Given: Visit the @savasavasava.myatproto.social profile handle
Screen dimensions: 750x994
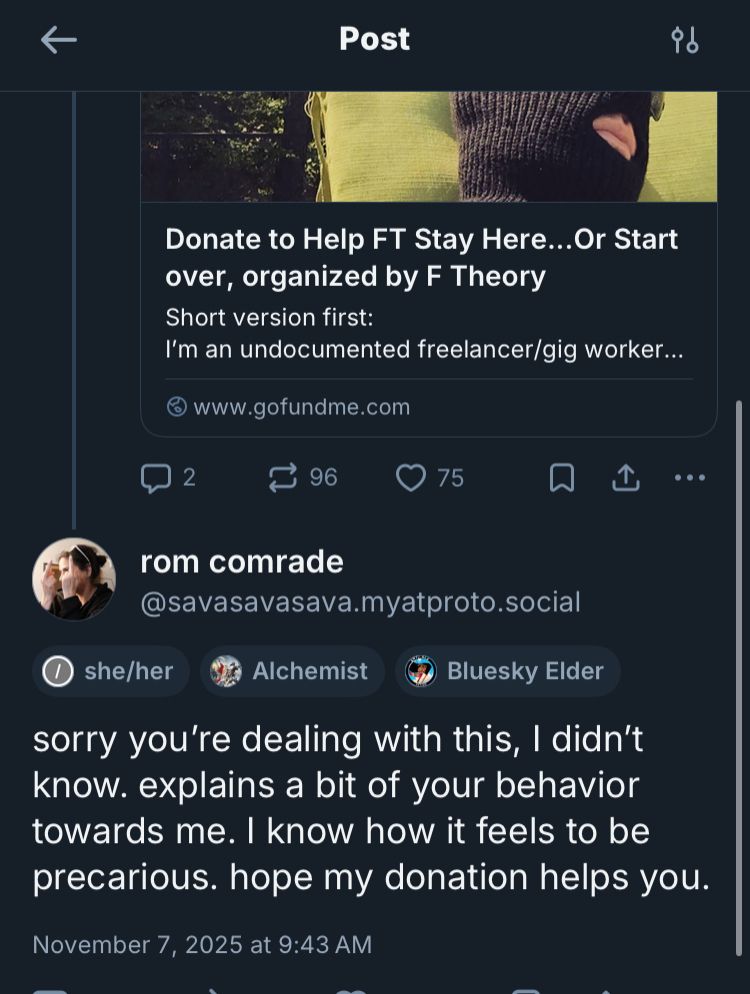Looking at the screenshot, I should [360, 602].
